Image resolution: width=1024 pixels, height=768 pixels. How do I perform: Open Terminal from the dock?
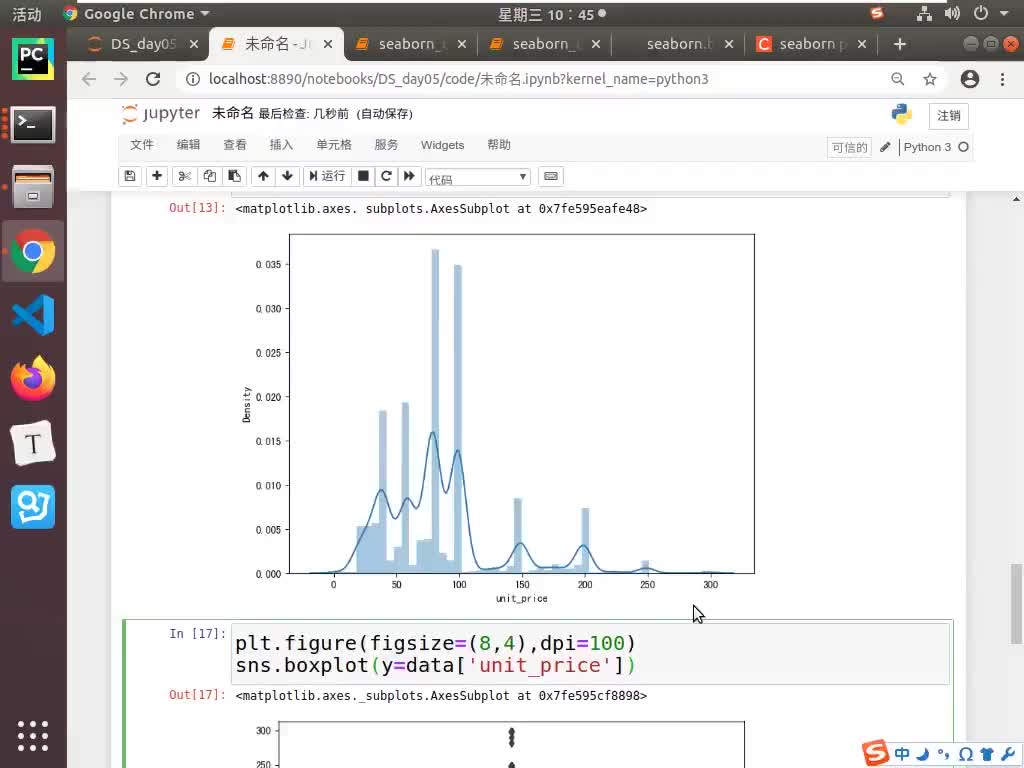33,123
